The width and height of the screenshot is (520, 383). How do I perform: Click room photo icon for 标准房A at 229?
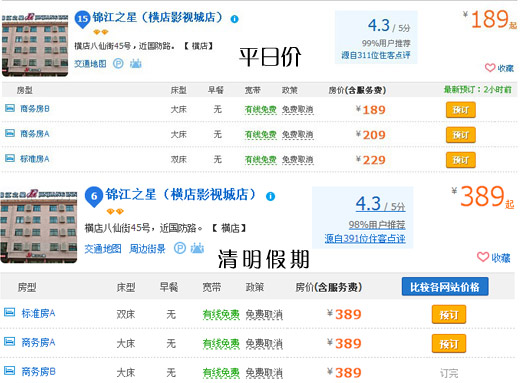(x=10, y=158)
